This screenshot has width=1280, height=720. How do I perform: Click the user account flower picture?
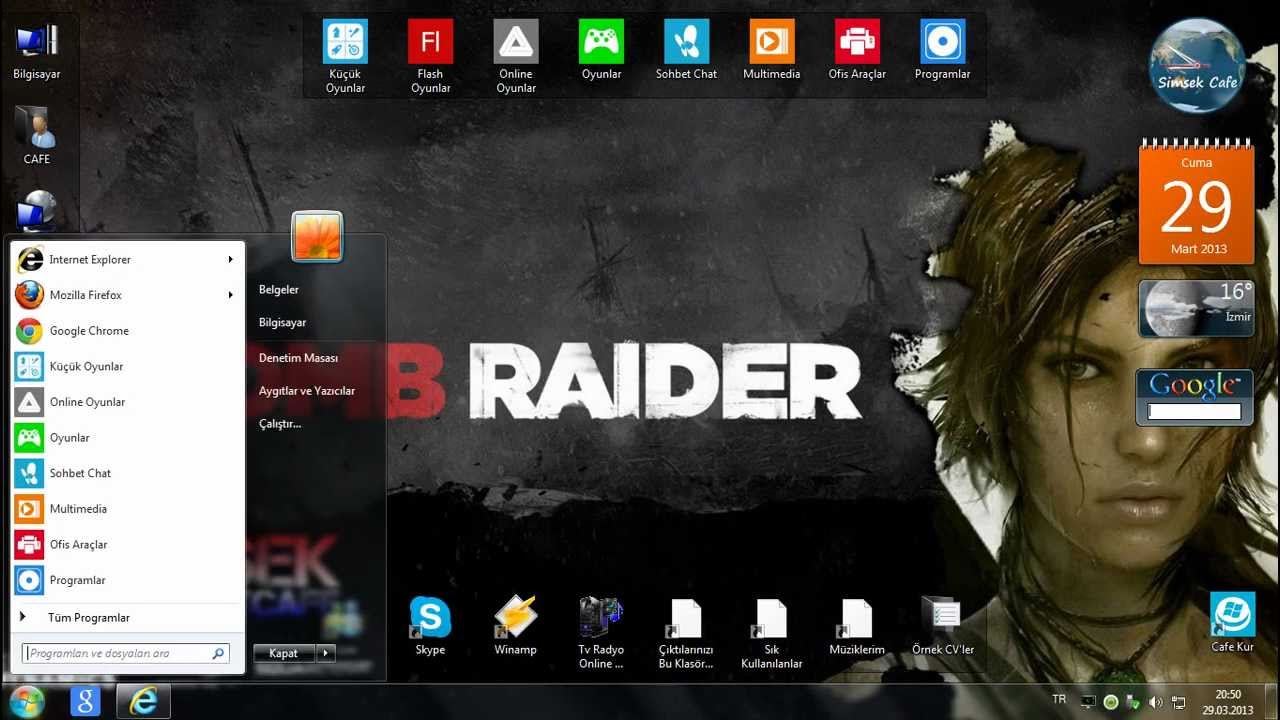(x=317, y=237)
